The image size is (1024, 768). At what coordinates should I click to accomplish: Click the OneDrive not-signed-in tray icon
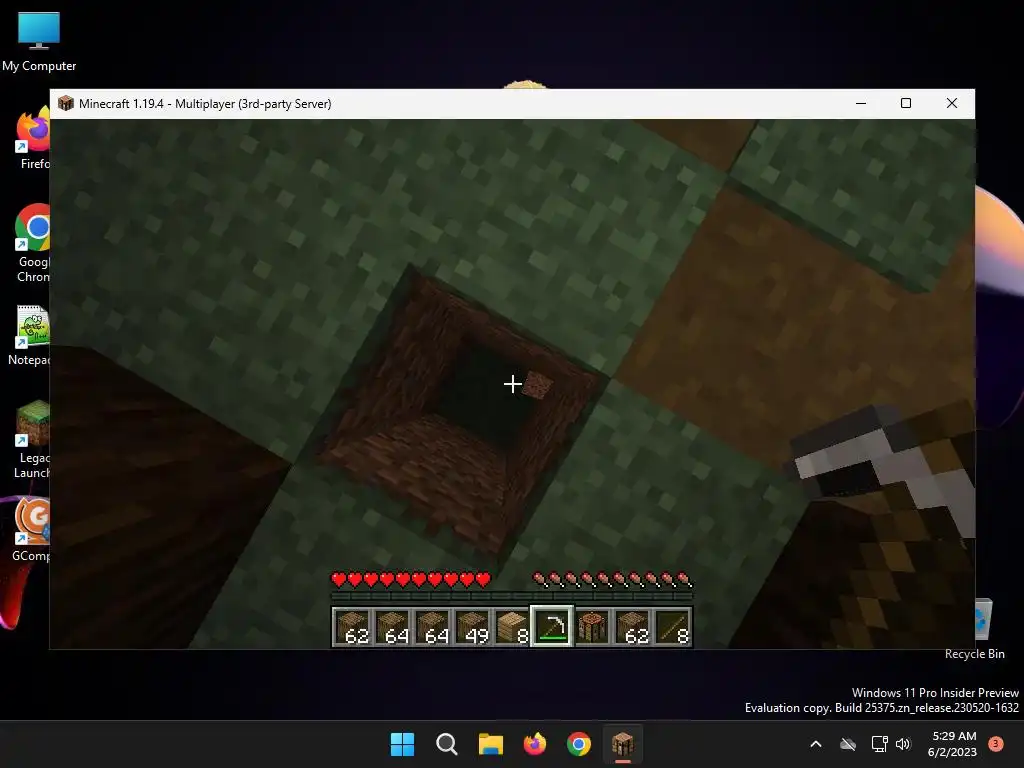(848, 744)
